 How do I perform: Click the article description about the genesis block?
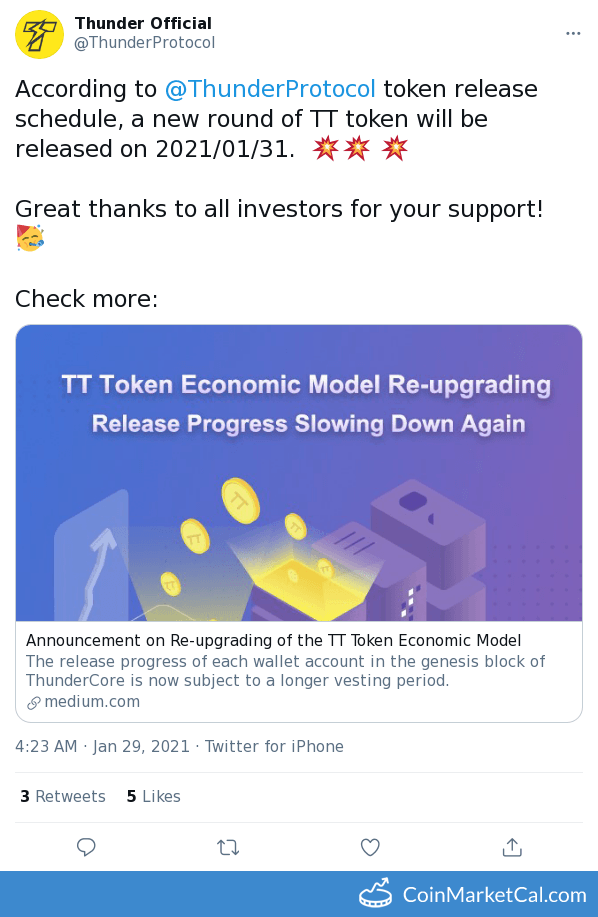(x=285, y=671)
